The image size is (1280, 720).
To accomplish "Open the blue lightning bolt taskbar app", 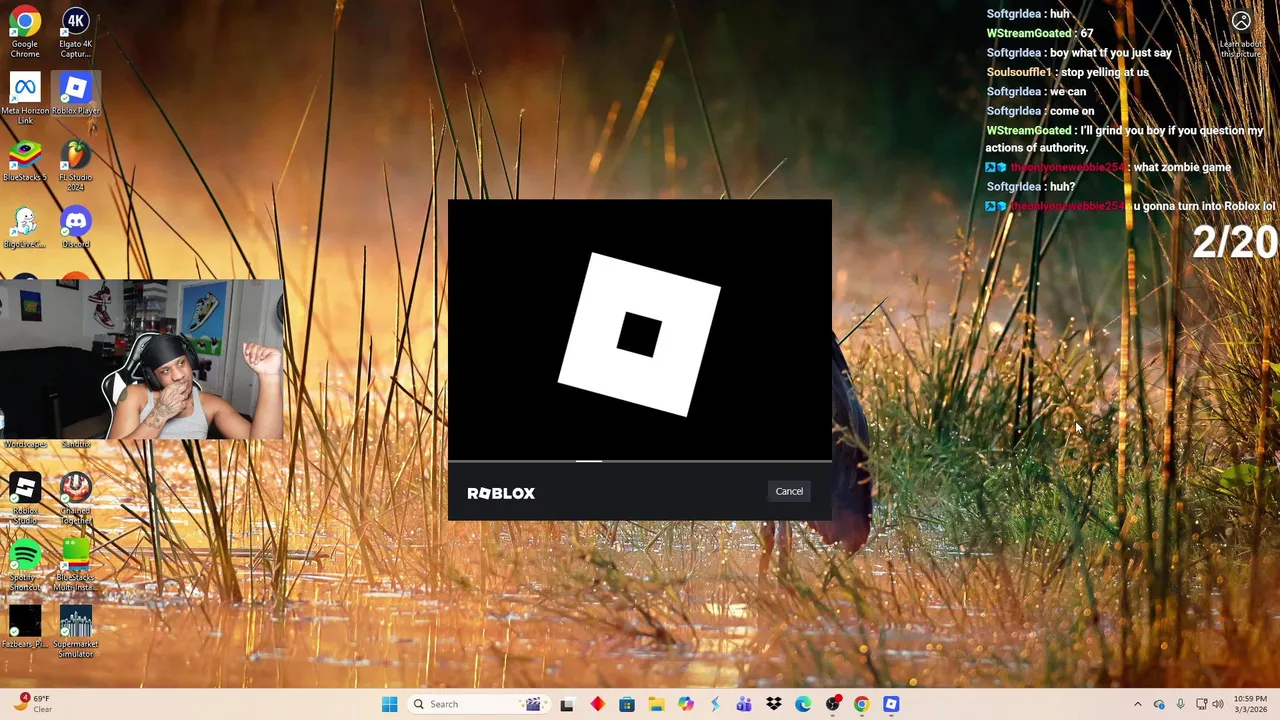I will [x=715, y=704].
